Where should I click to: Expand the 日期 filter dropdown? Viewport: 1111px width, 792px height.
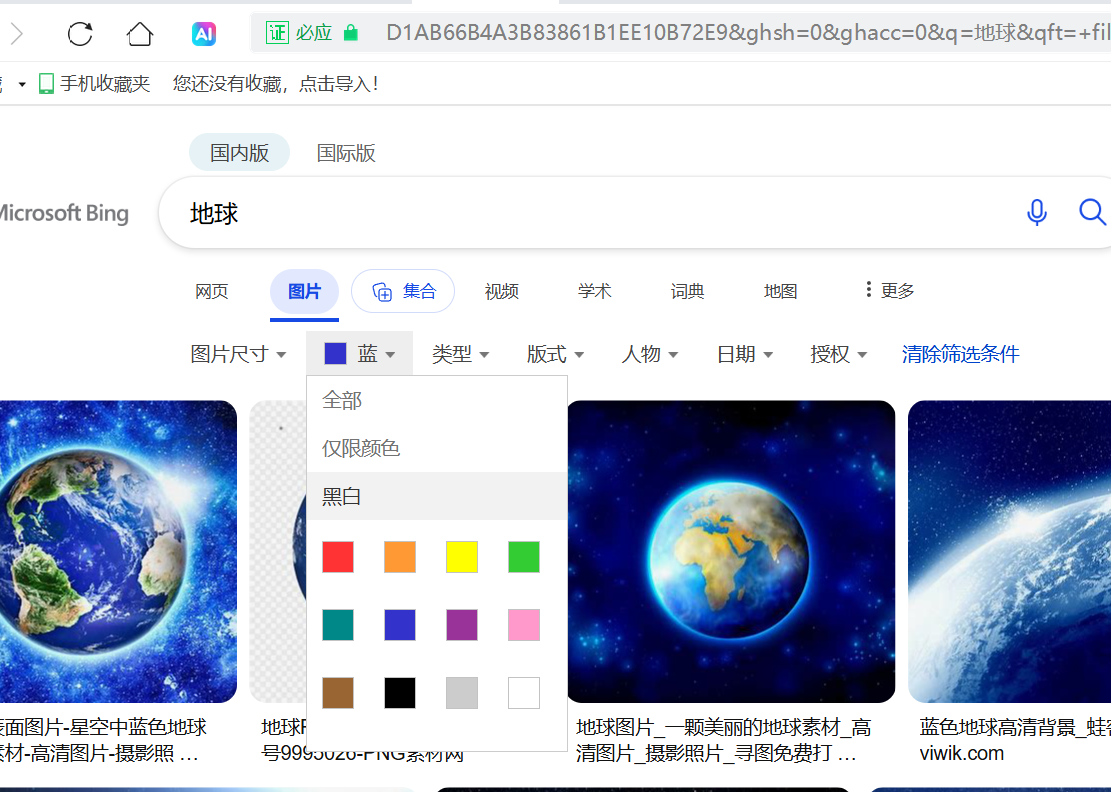click(745, 353)
